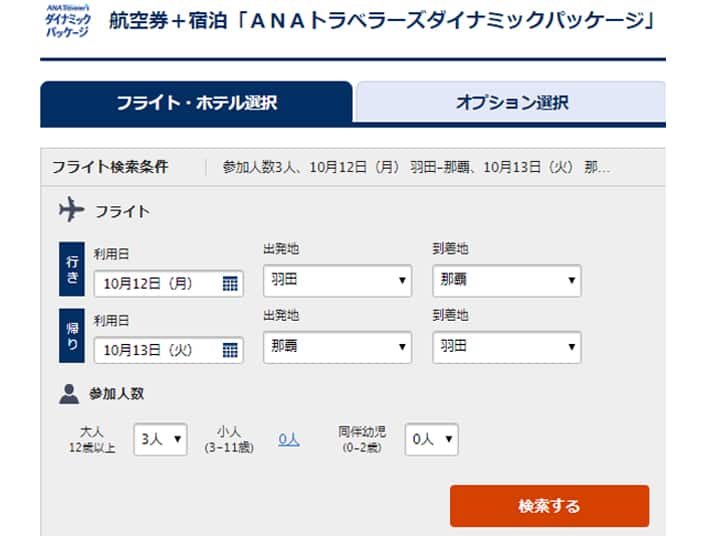The image size is (706, 536).
Task: Click the 帰り return label
Action: tap(72, 336)
